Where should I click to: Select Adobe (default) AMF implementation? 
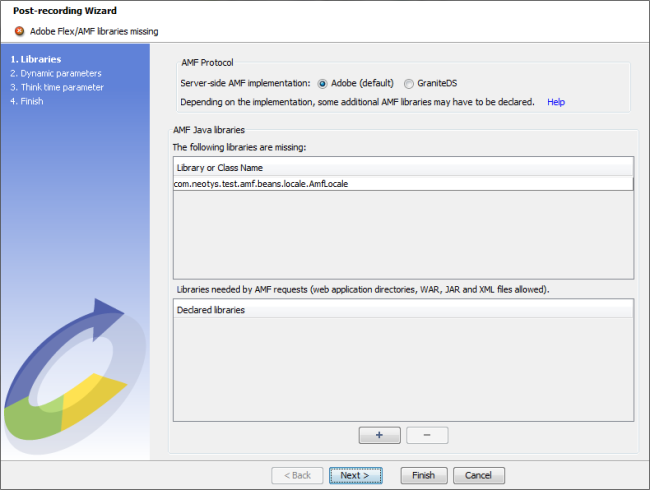point(323,84)
